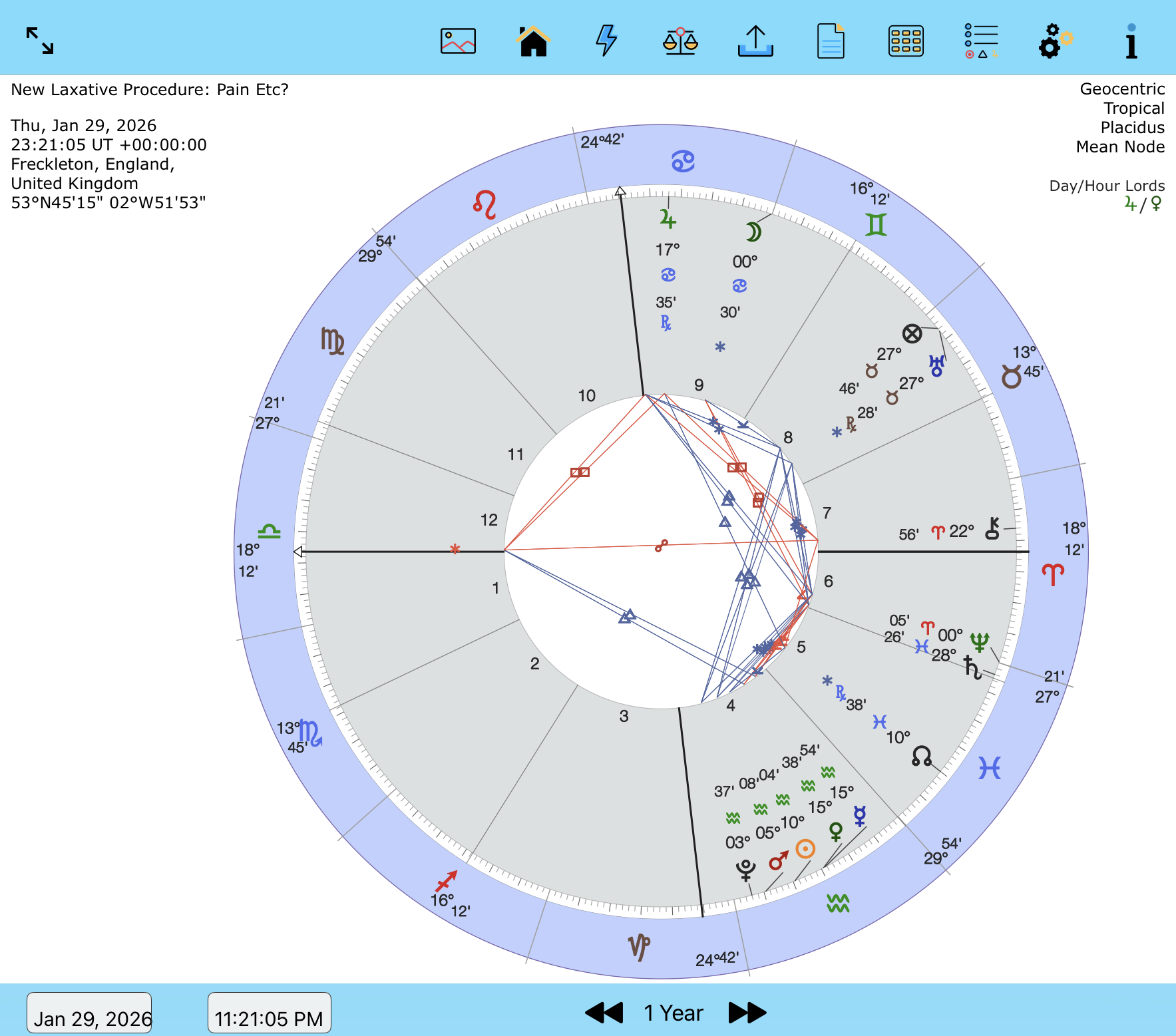Open the balance scales icon
Image resolution: width=1176 pixels, height=1036 pixels.
coord(680,41)
